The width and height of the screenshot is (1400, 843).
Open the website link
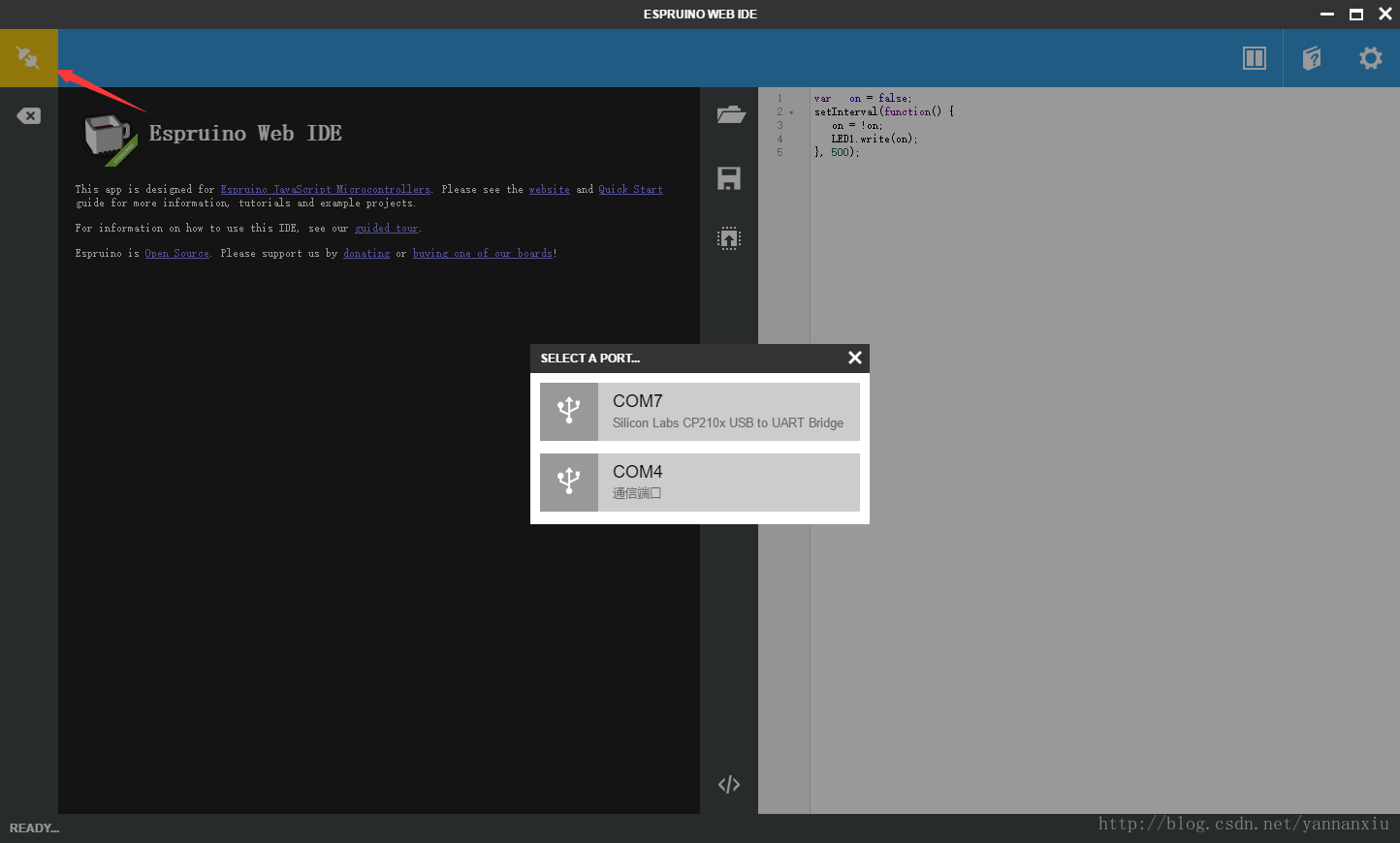549,190
